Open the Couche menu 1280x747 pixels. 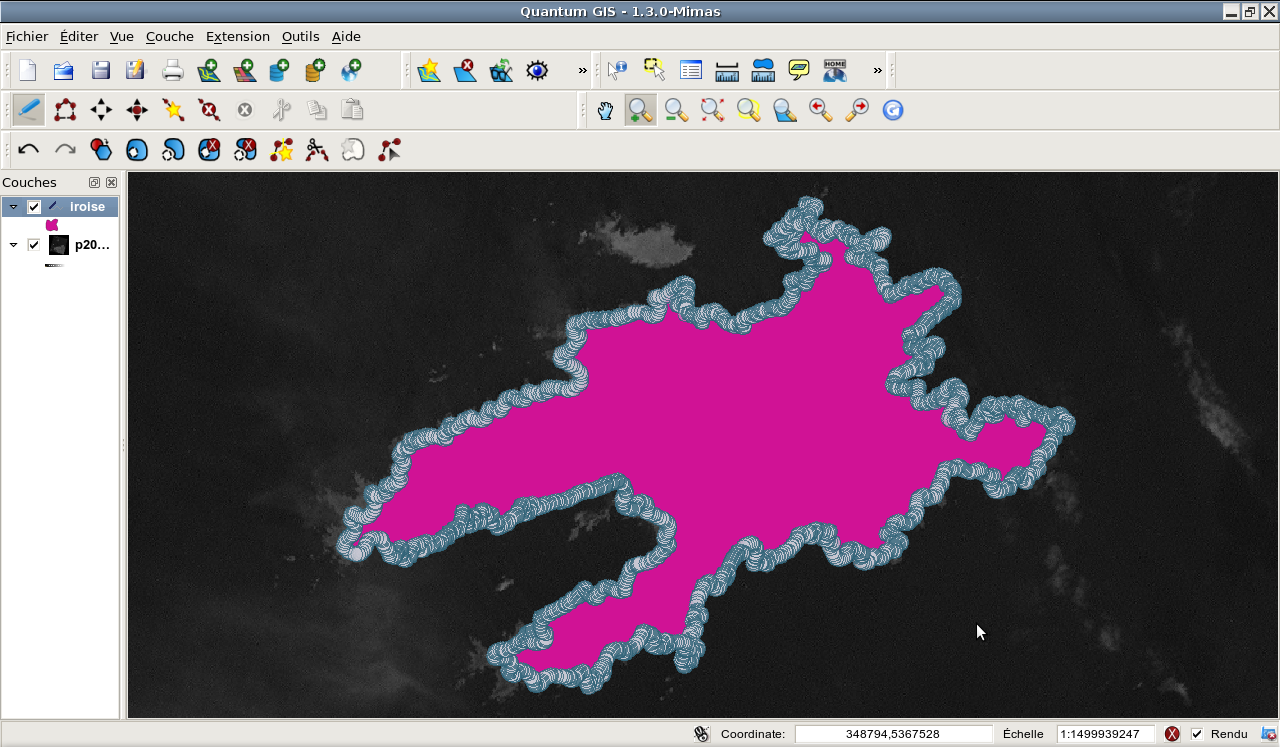click(170, 37)
